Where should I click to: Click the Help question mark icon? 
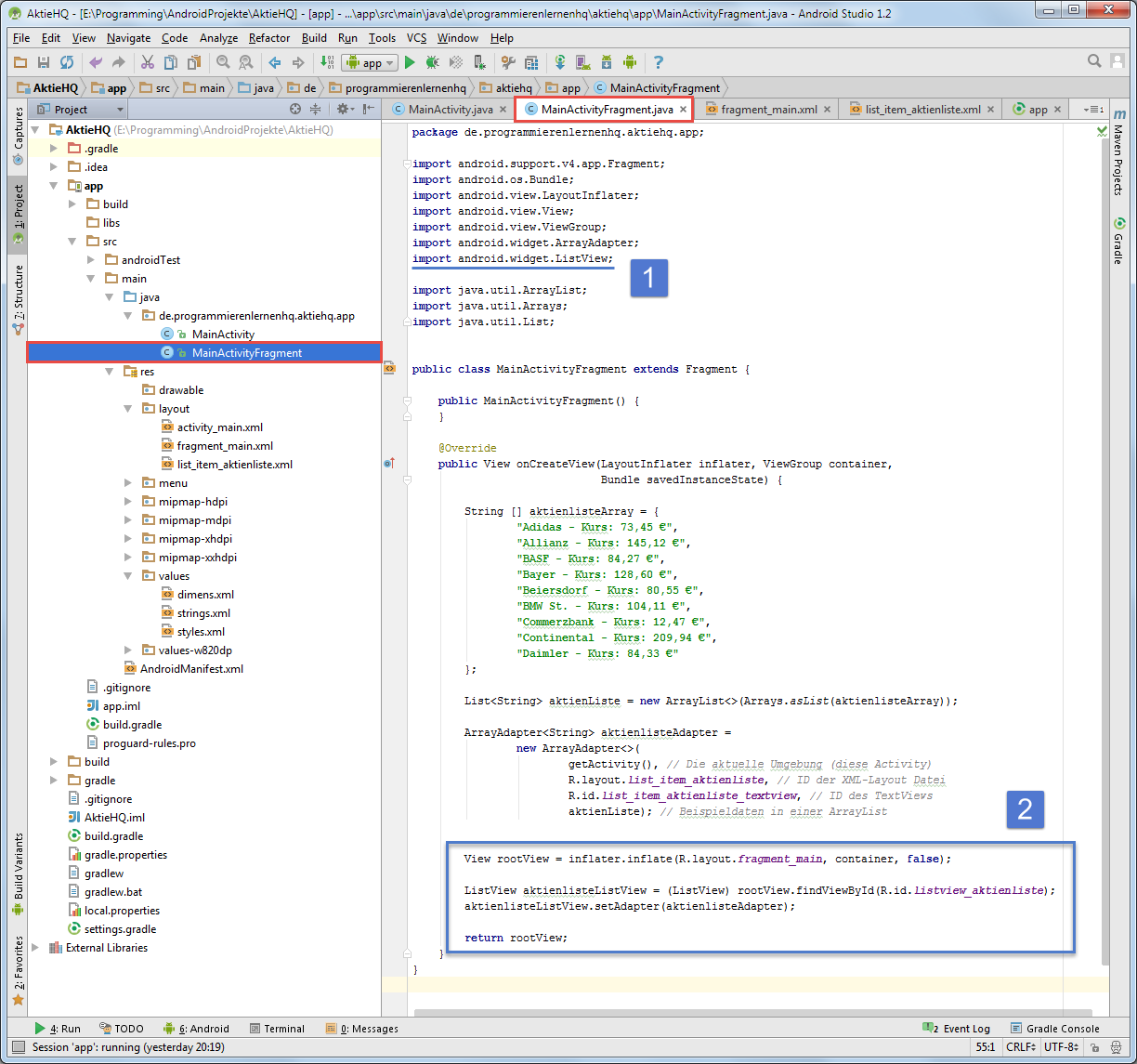click(x=659, y=62)
